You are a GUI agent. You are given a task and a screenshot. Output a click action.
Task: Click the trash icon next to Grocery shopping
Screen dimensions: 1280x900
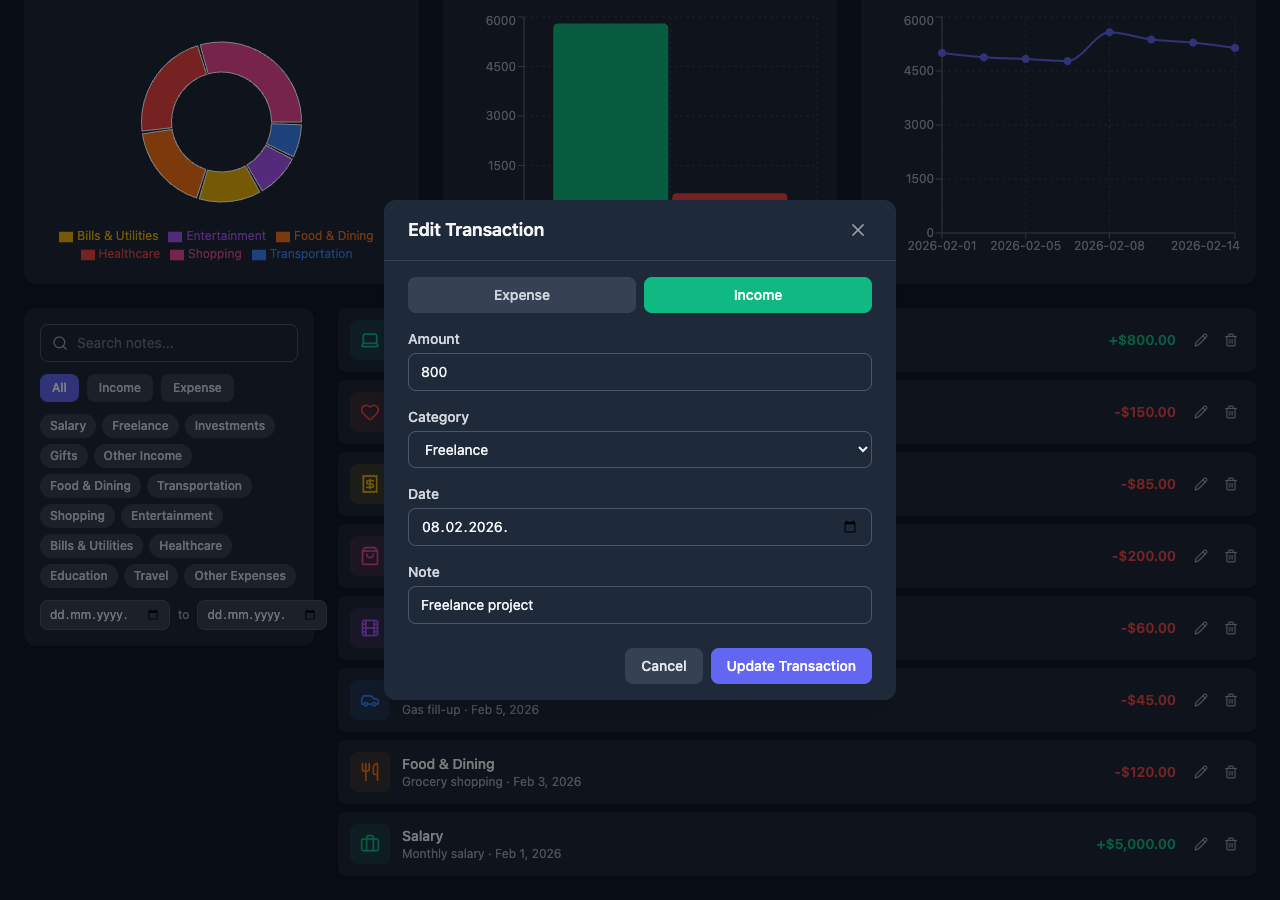point(1230,772)
